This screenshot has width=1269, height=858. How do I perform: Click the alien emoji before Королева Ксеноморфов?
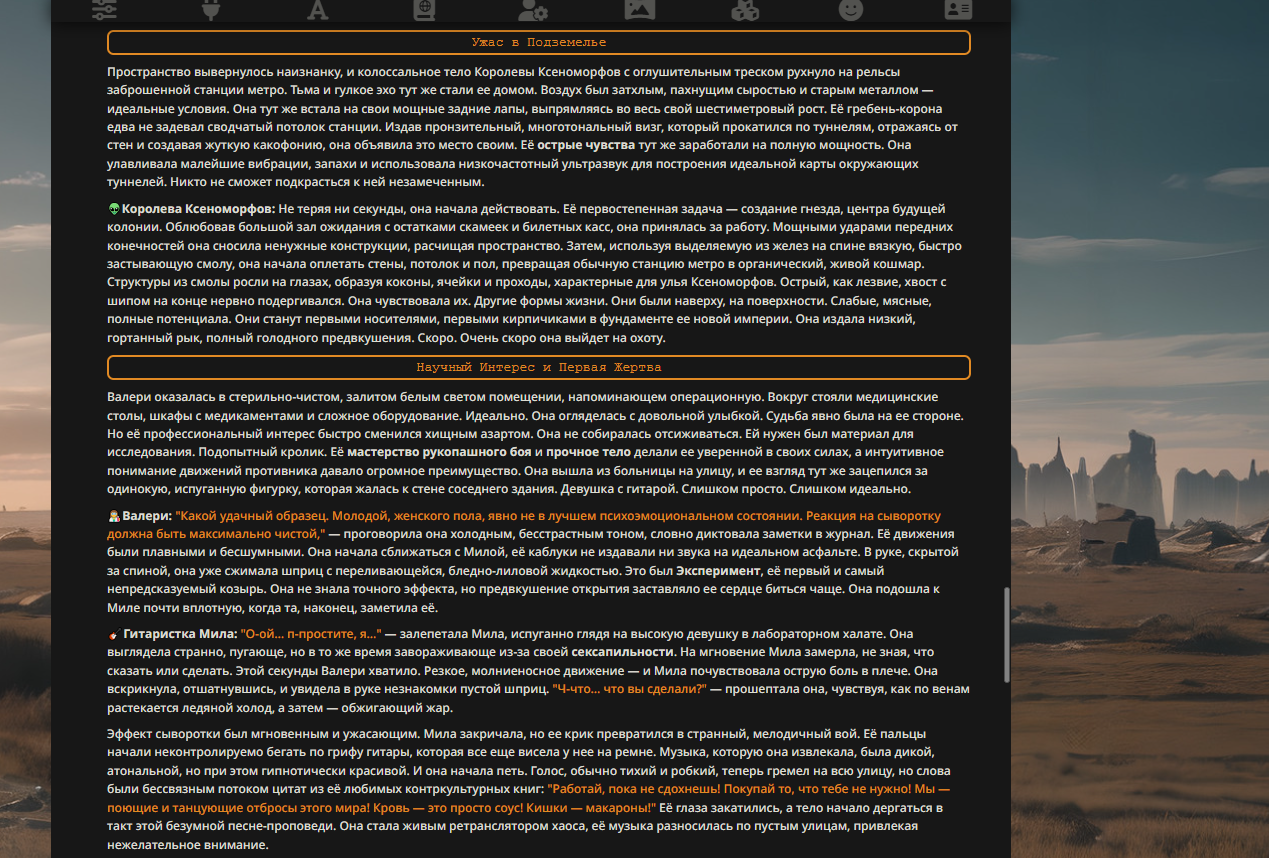114,209
